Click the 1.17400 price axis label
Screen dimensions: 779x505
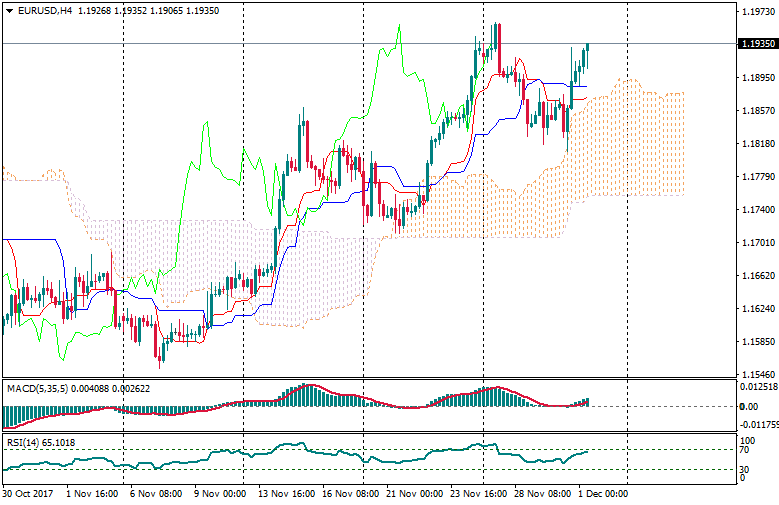tap(756, 209)
